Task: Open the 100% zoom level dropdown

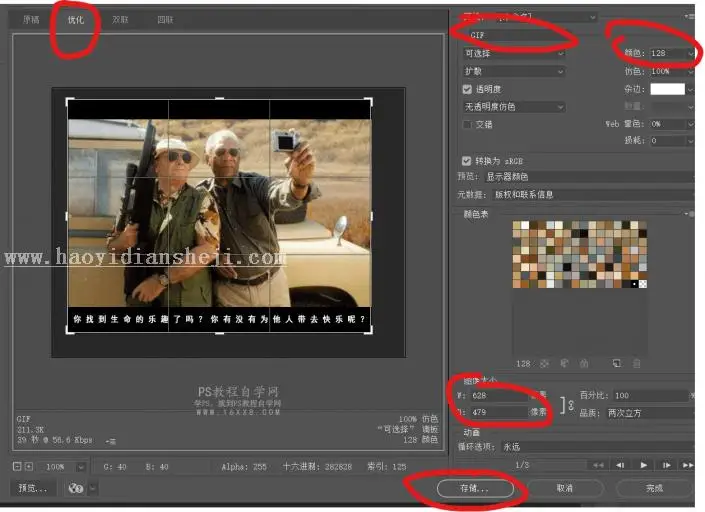Action: [62, 467]
